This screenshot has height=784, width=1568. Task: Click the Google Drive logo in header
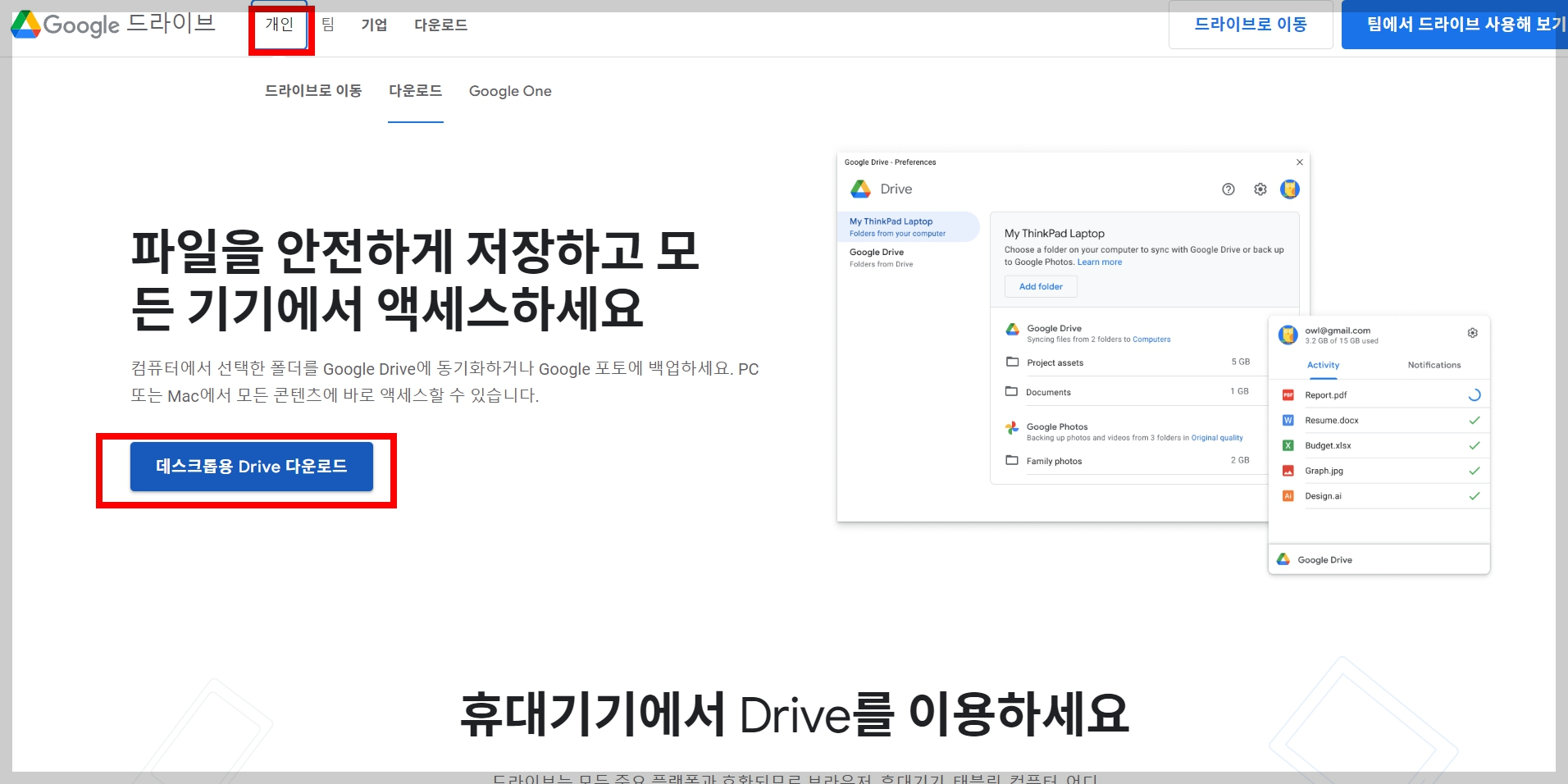[113, 25]
